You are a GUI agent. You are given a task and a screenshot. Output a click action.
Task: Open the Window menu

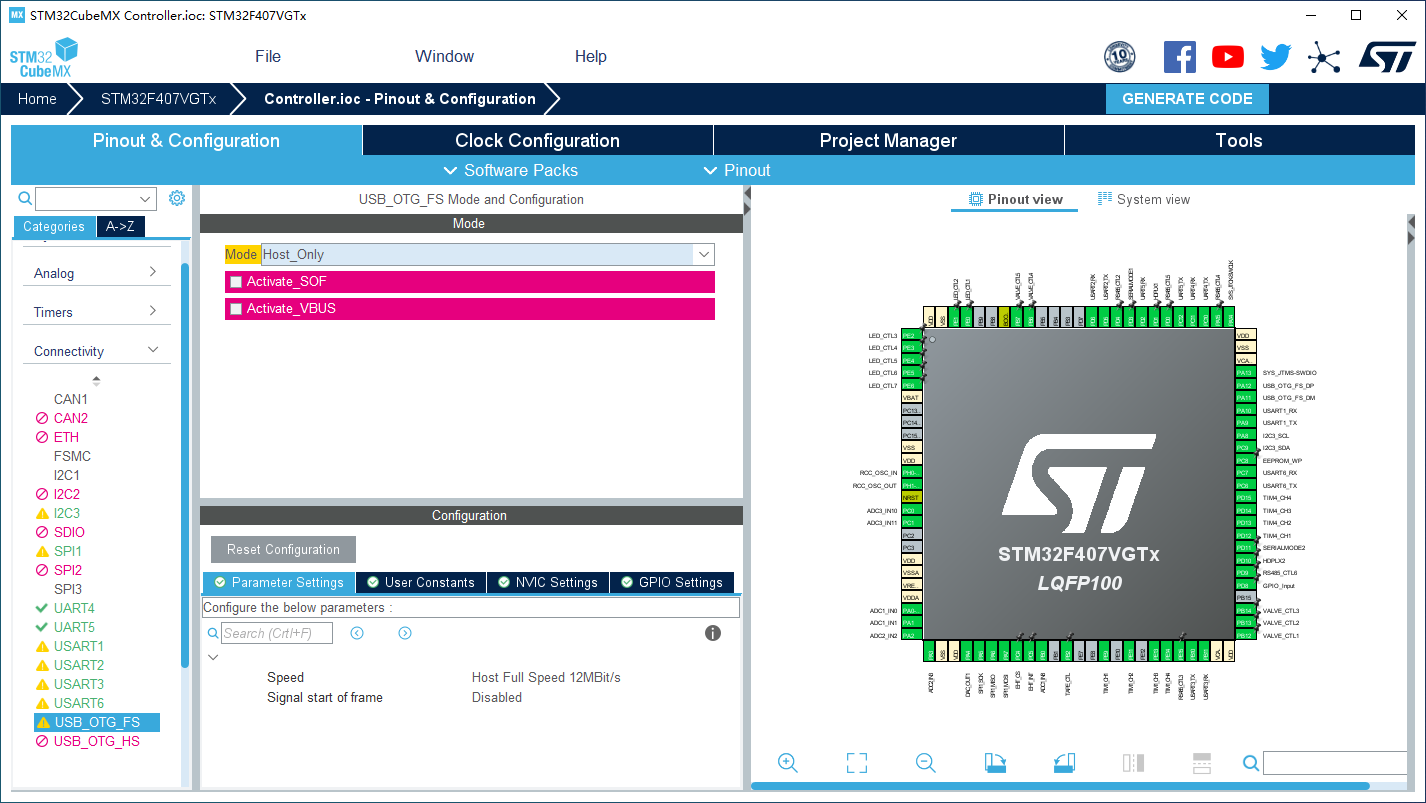[x=445, y=56]
